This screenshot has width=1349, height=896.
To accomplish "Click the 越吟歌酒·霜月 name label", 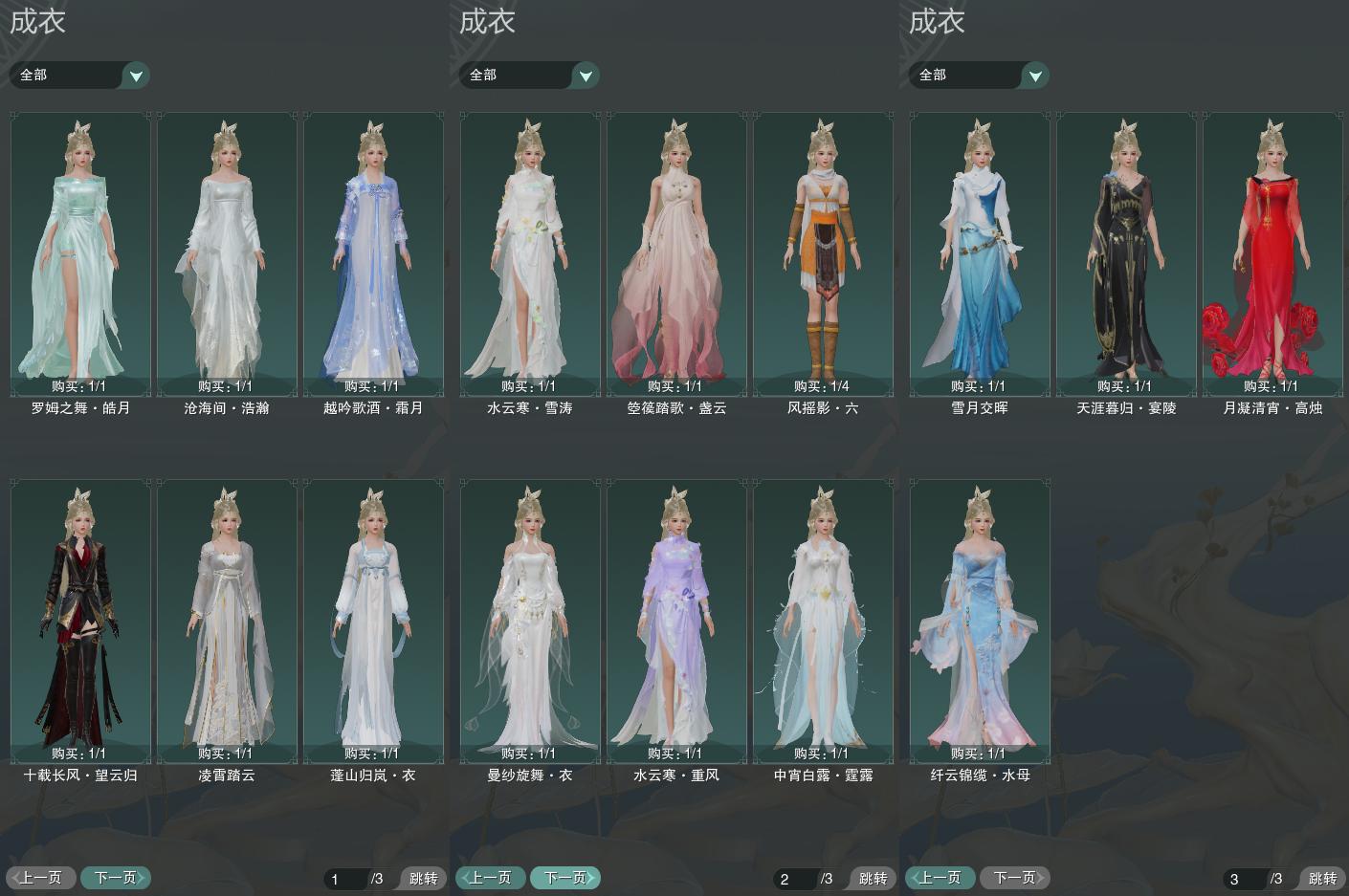I will (x=373, y=408).
